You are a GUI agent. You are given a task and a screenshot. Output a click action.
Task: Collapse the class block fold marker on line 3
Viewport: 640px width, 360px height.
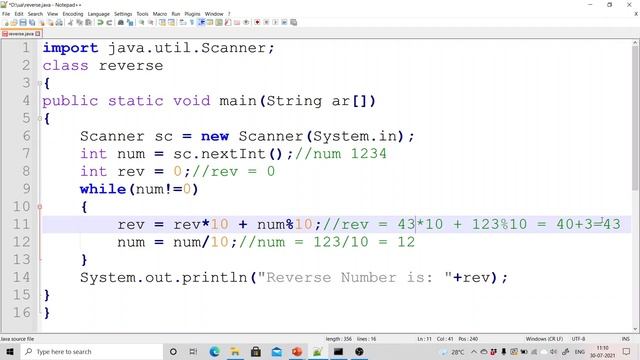click(x=40, y=83)
